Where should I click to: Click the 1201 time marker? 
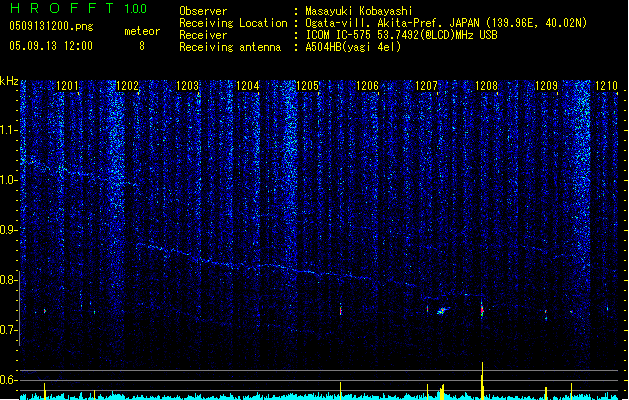(67, 85)
